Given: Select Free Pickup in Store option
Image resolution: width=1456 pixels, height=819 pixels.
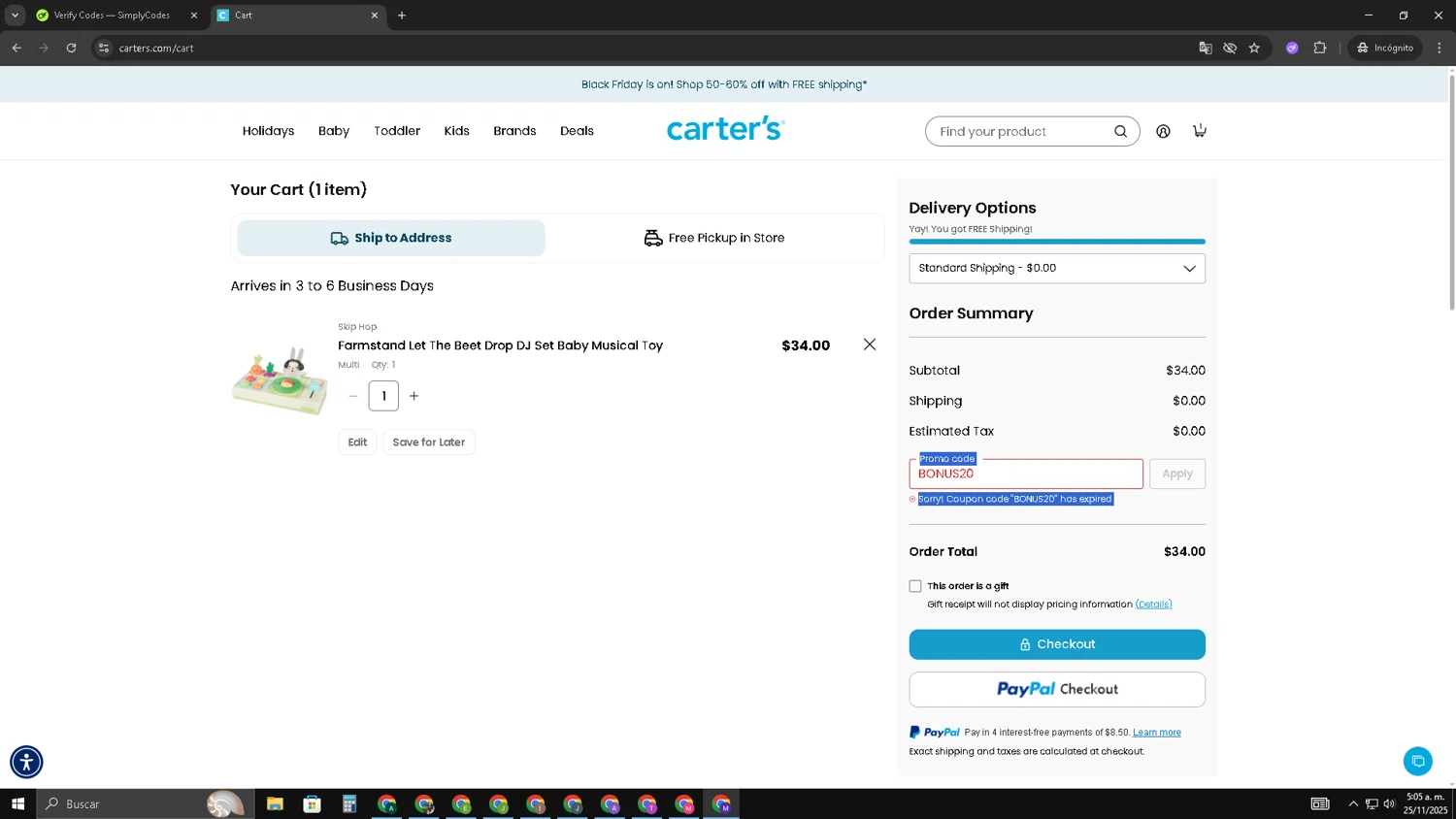Looking at the screenshot, I should (x=714, y=238).
